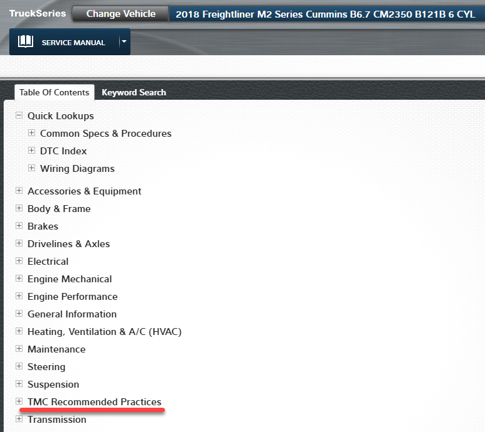Viewport: 485px width, 432px height.
Task: Expand the Electrical category
Action: 19,261
